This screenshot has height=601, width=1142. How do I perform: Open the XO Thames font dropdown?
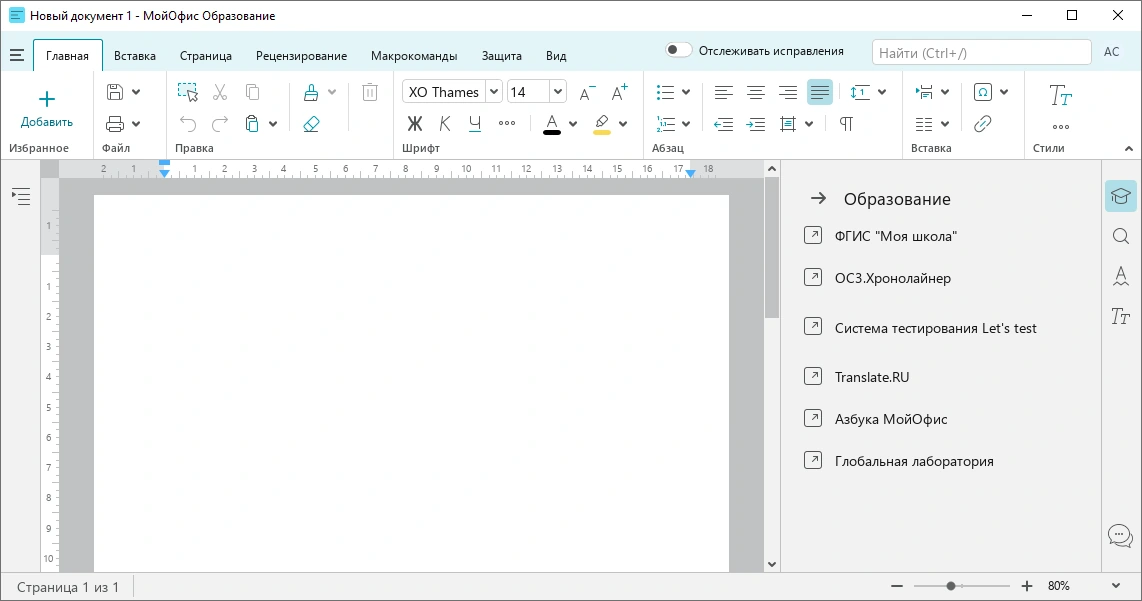pyautogui.click(x=494, y=92)
